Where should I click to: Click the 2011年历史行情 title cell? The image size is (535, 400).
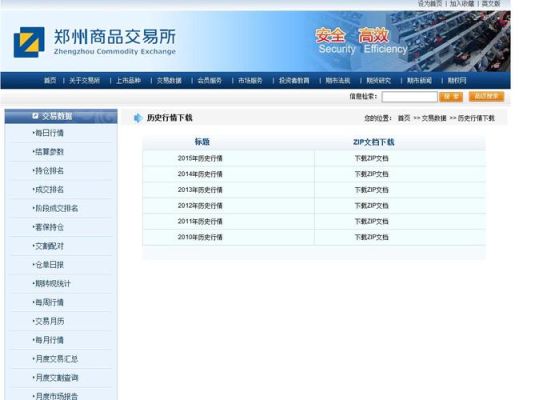tap(200, 222)
